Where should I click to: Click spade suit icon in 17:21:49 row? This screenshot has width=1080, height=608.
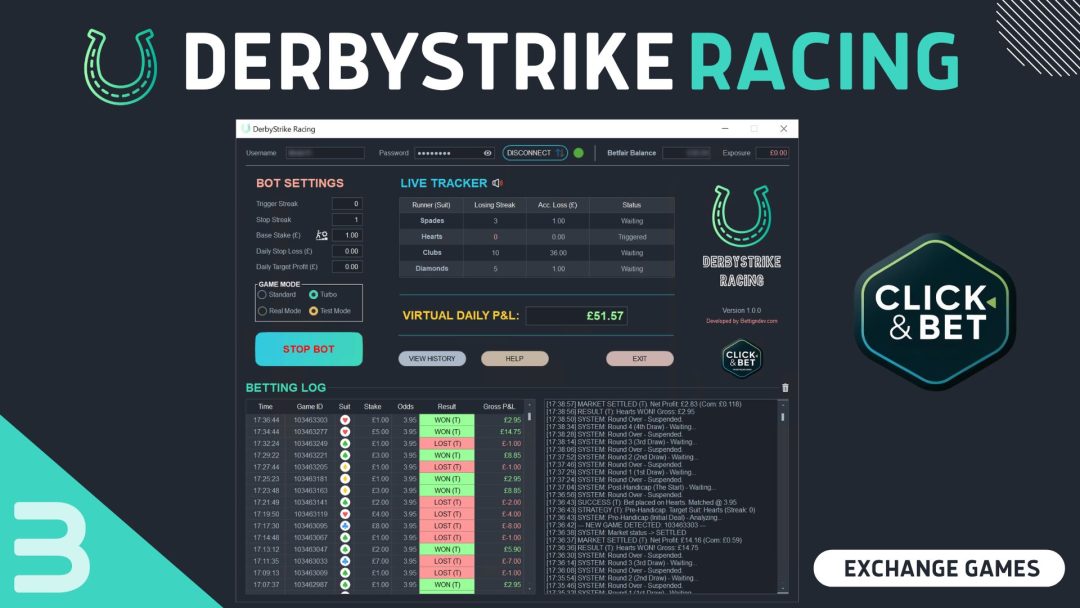pos(344,502)
